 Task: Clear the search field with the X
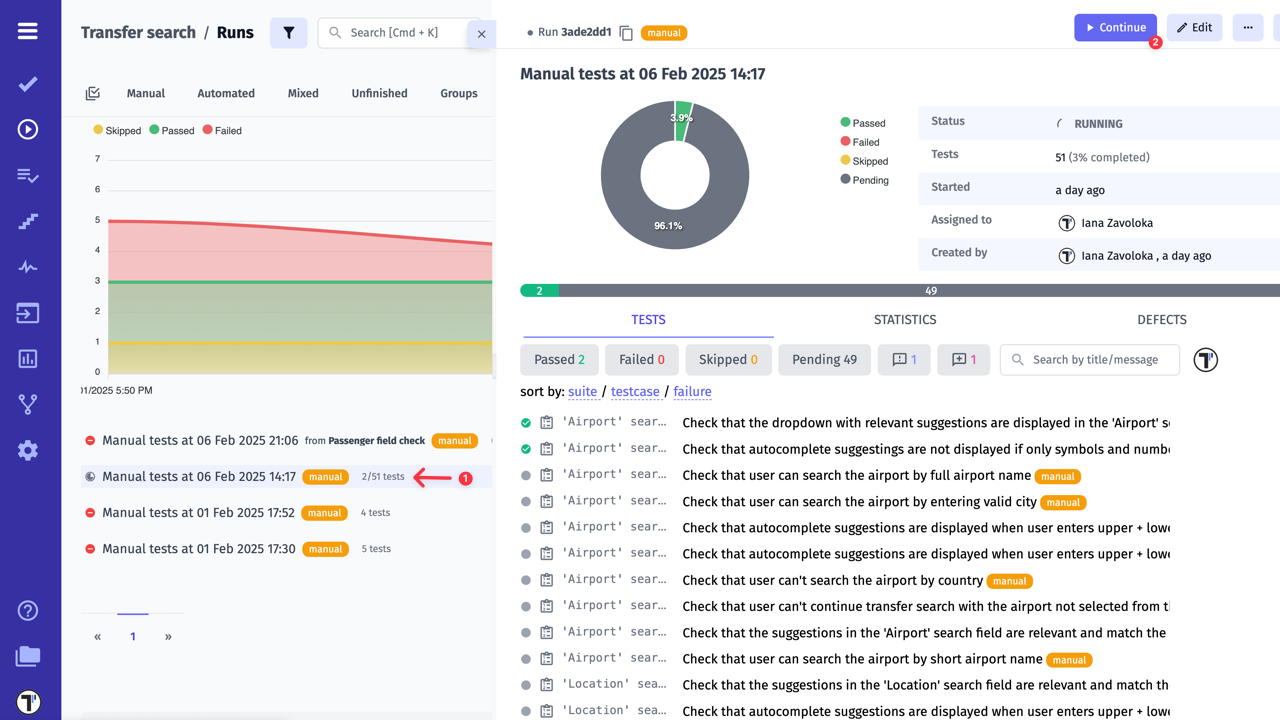(x=481, y=33)
